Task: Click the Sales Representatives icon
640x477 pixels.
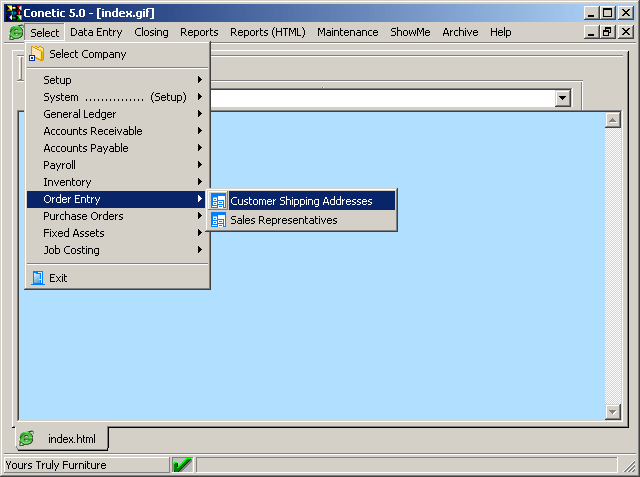Action: (218, 220)
